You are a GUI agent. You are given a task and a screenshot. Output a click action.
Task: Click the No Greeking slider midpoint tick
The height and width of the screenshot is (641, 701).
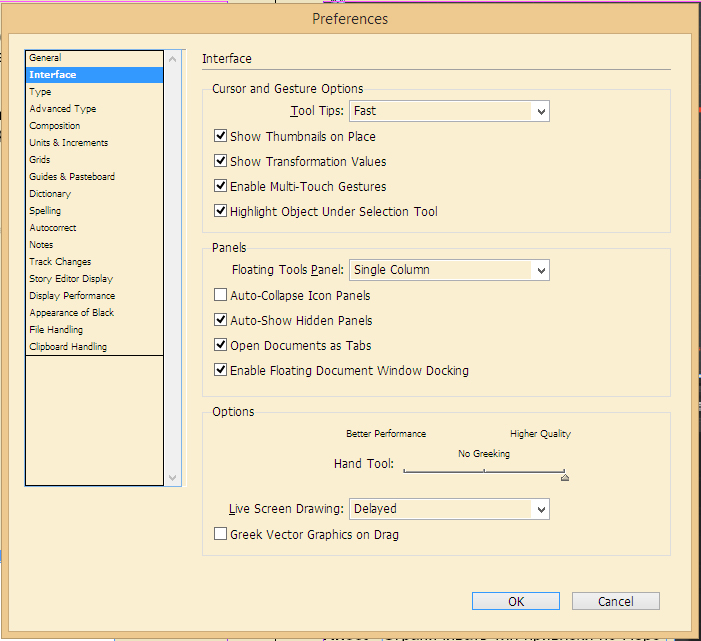tap(484, 471)
